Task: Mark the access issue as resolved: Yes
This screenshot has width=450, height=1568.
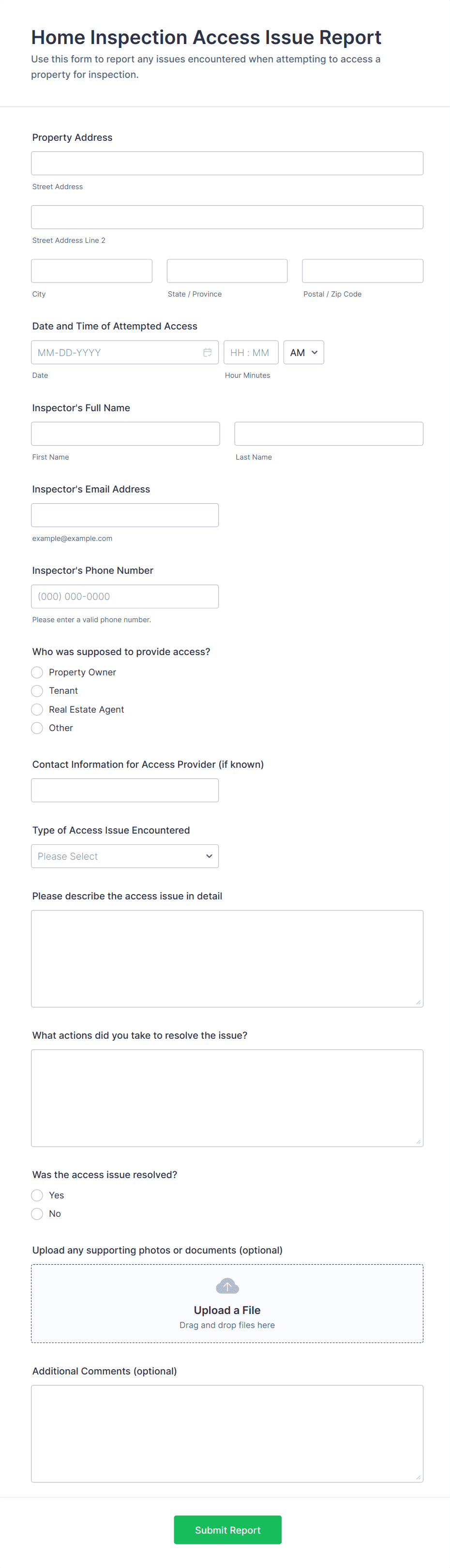Action: click(x=37, y=1195)
